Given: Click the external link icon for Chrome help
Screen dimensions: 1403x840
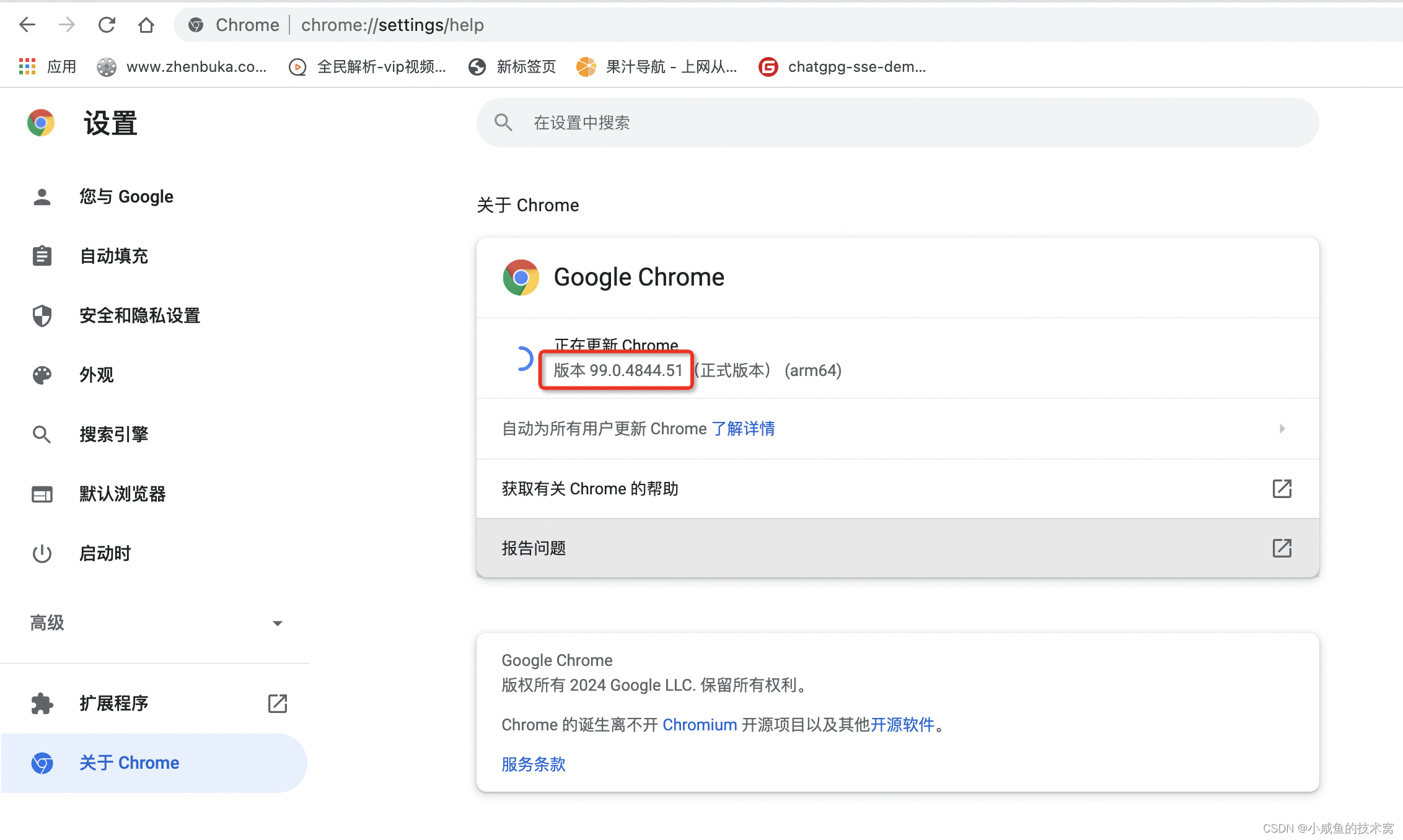Looking at the screenshot, I should click(1282, 489).
